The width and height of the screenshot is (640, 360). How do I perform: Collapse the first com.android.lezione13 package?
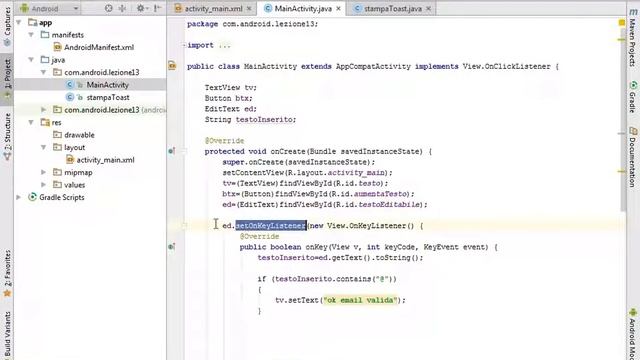point(43,73)
